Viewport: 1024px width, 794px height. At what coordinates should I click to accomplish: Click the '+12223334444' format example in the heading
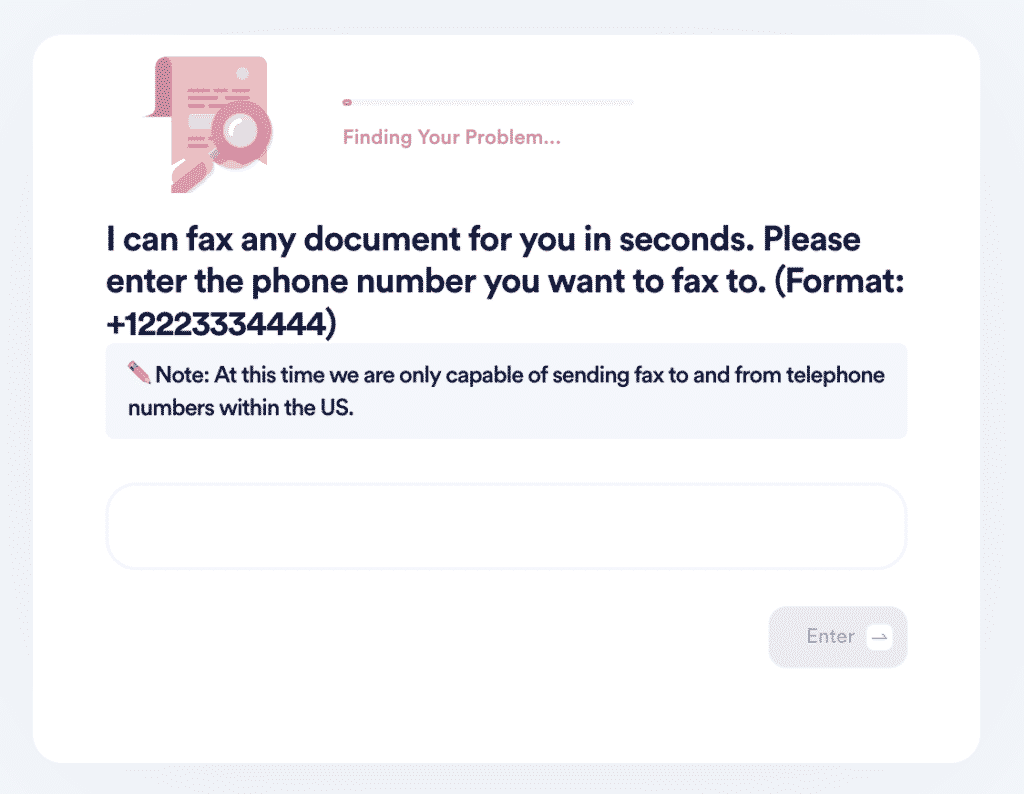(222, 323)
